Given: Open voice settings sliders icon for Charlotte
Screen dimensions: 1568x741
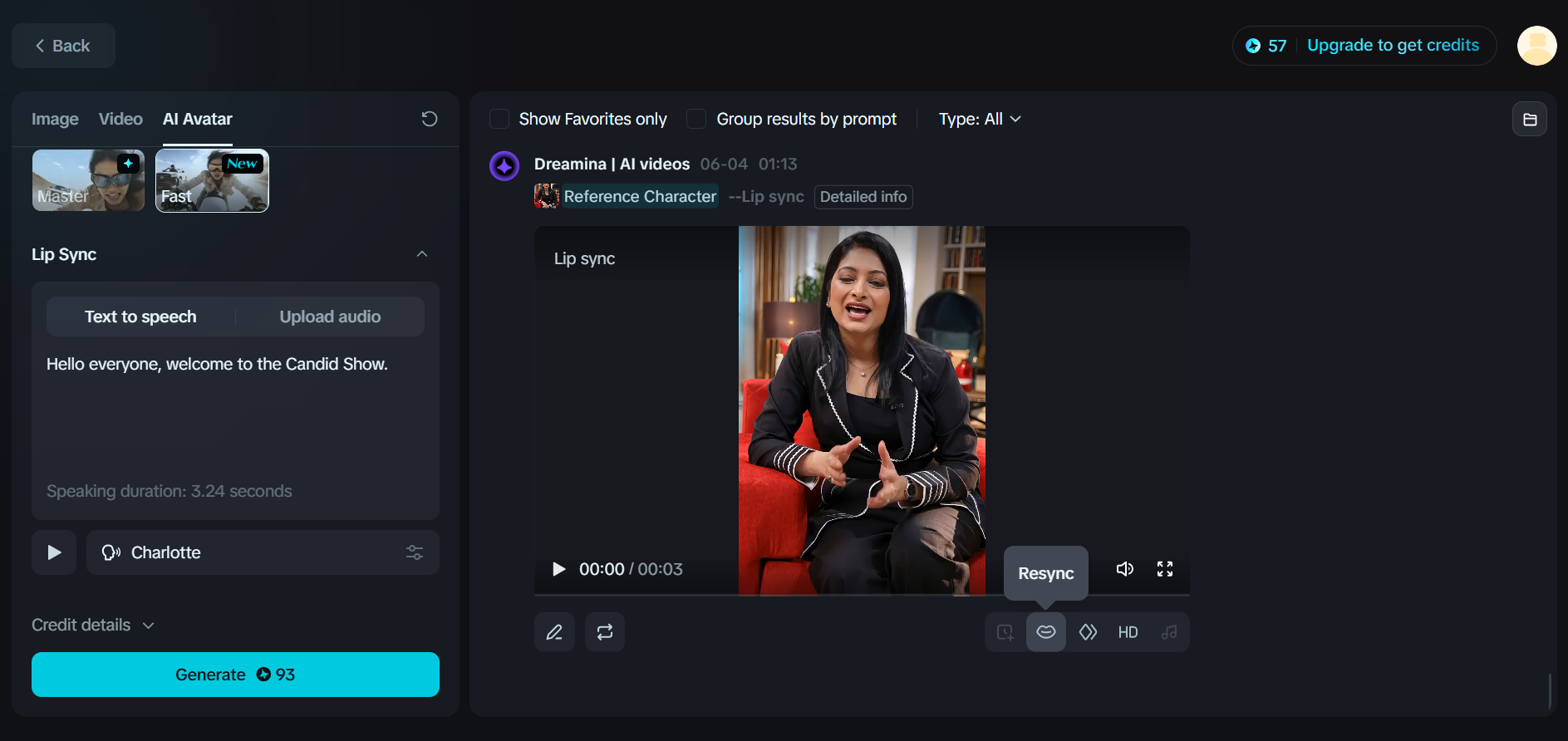Looking at the screenshot, I should pyautogui.click(x=415, y=552).
